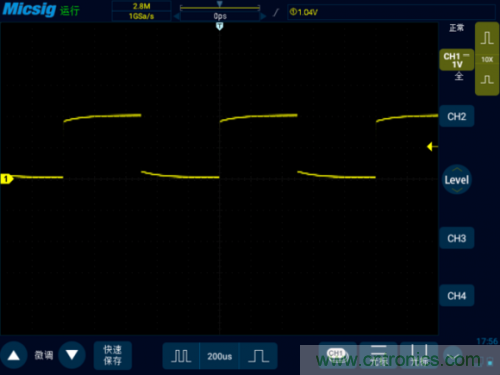This screenshot has height=375, width=500.
Task: Select the yellow trigger level arrow
Action: (x=432, y=146)
